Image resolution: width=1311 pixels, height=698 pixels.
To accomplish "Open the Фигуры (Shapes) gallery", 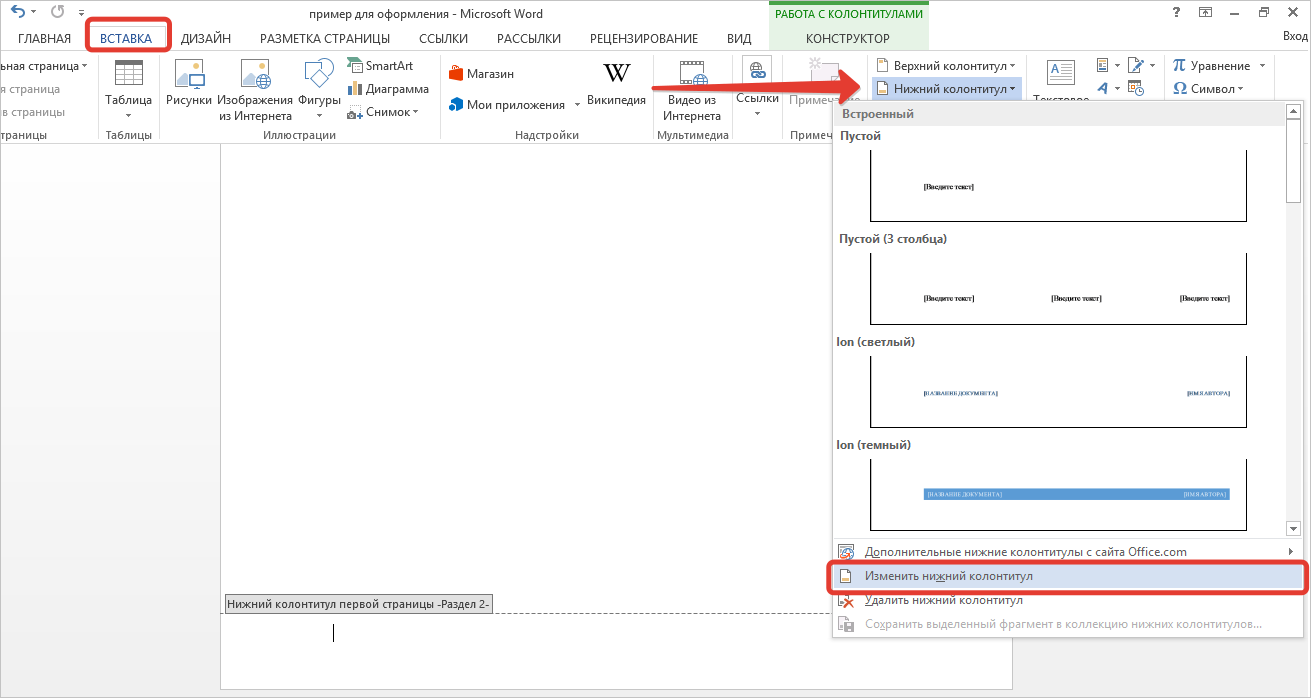I will pyautogui.click(x=319, y=76).
